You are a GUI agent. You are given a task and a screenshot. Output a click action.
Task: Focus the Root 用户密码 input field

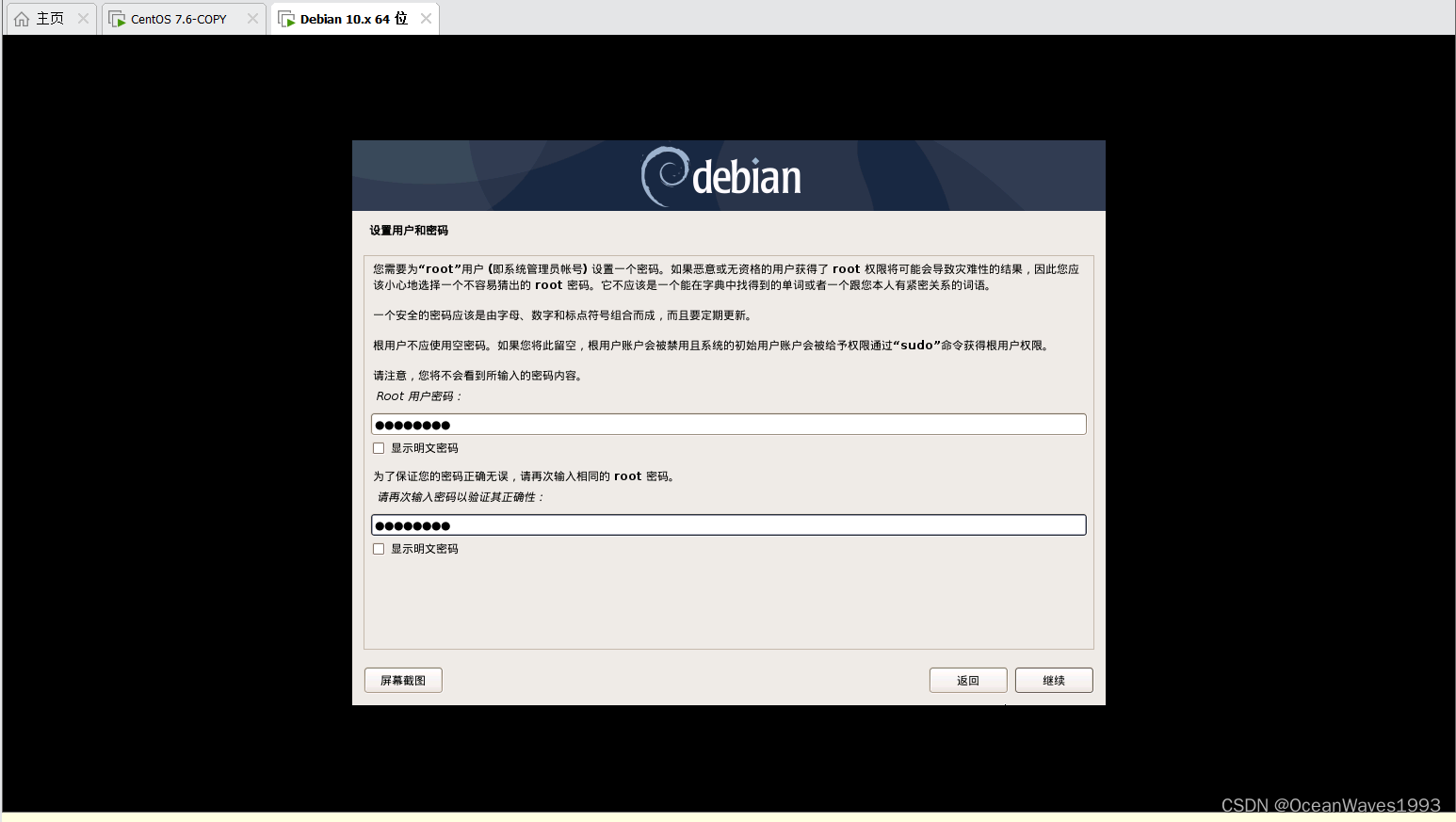(728, 425)
